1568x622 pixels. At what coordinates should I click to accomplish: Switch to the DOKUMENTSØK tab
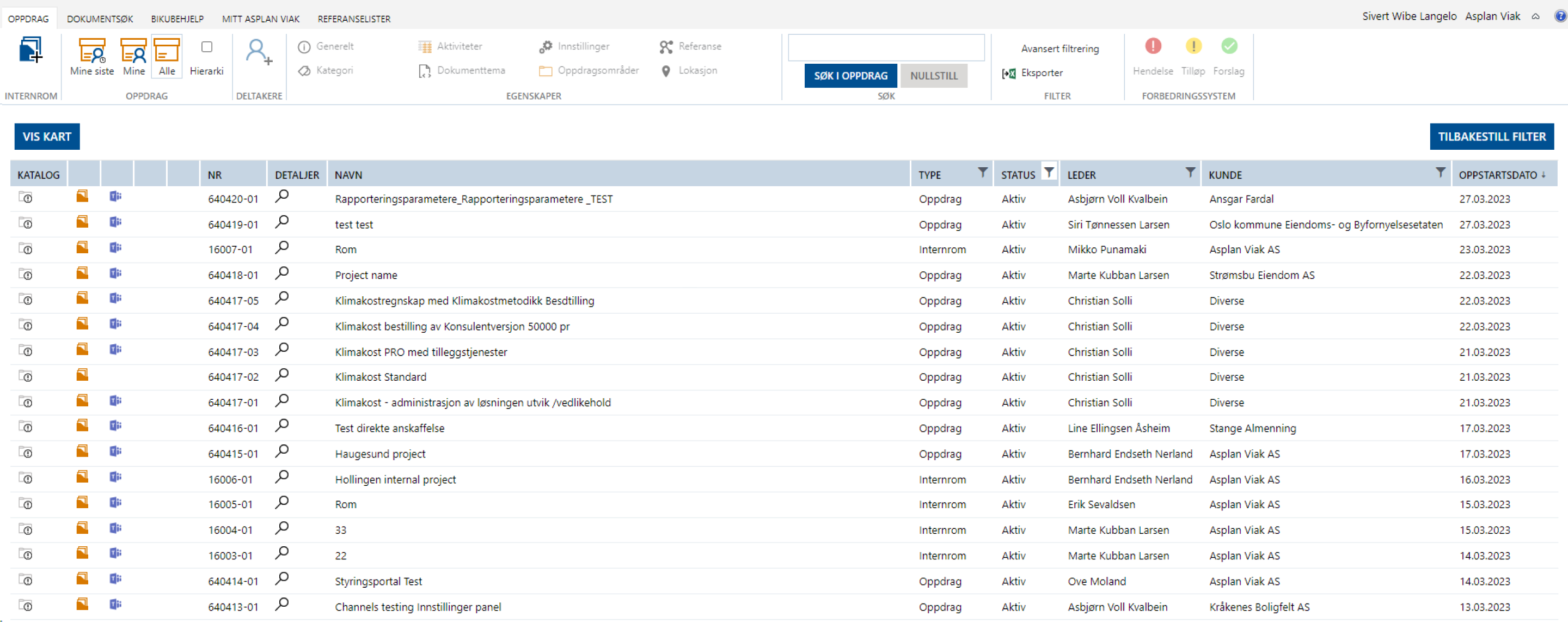[100, 19]
